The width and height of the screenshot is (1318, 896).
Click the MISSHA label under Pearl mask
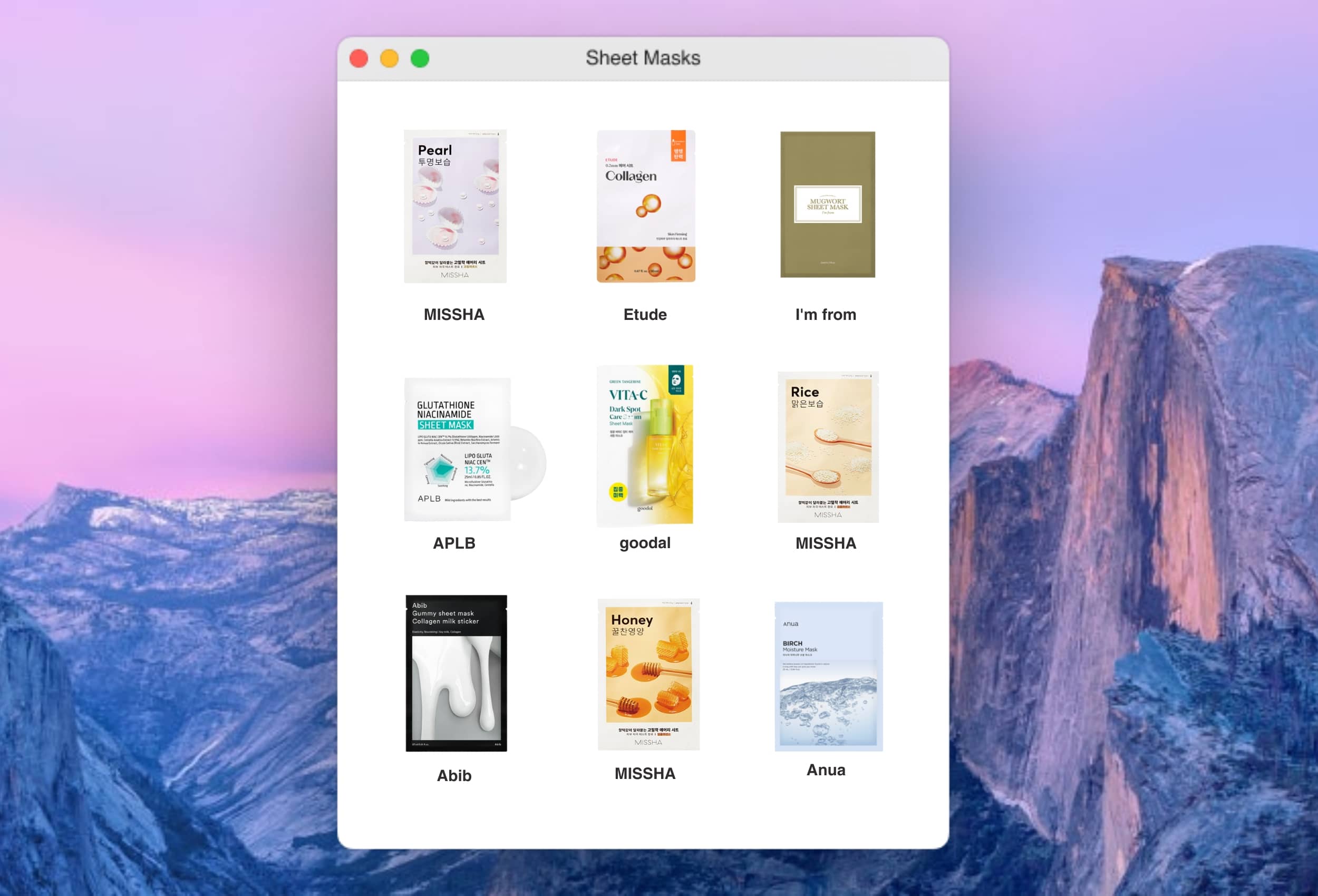pyautogui.click(x=454, y=315)
